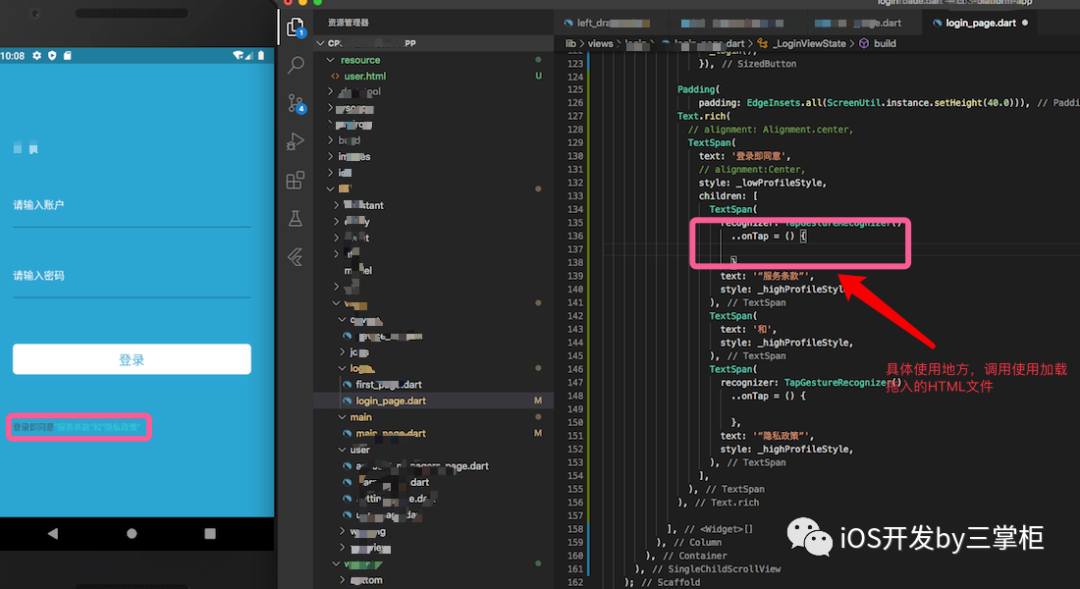Click the class icon before _LoginViewState breadcrumb

tap(762, 43)
